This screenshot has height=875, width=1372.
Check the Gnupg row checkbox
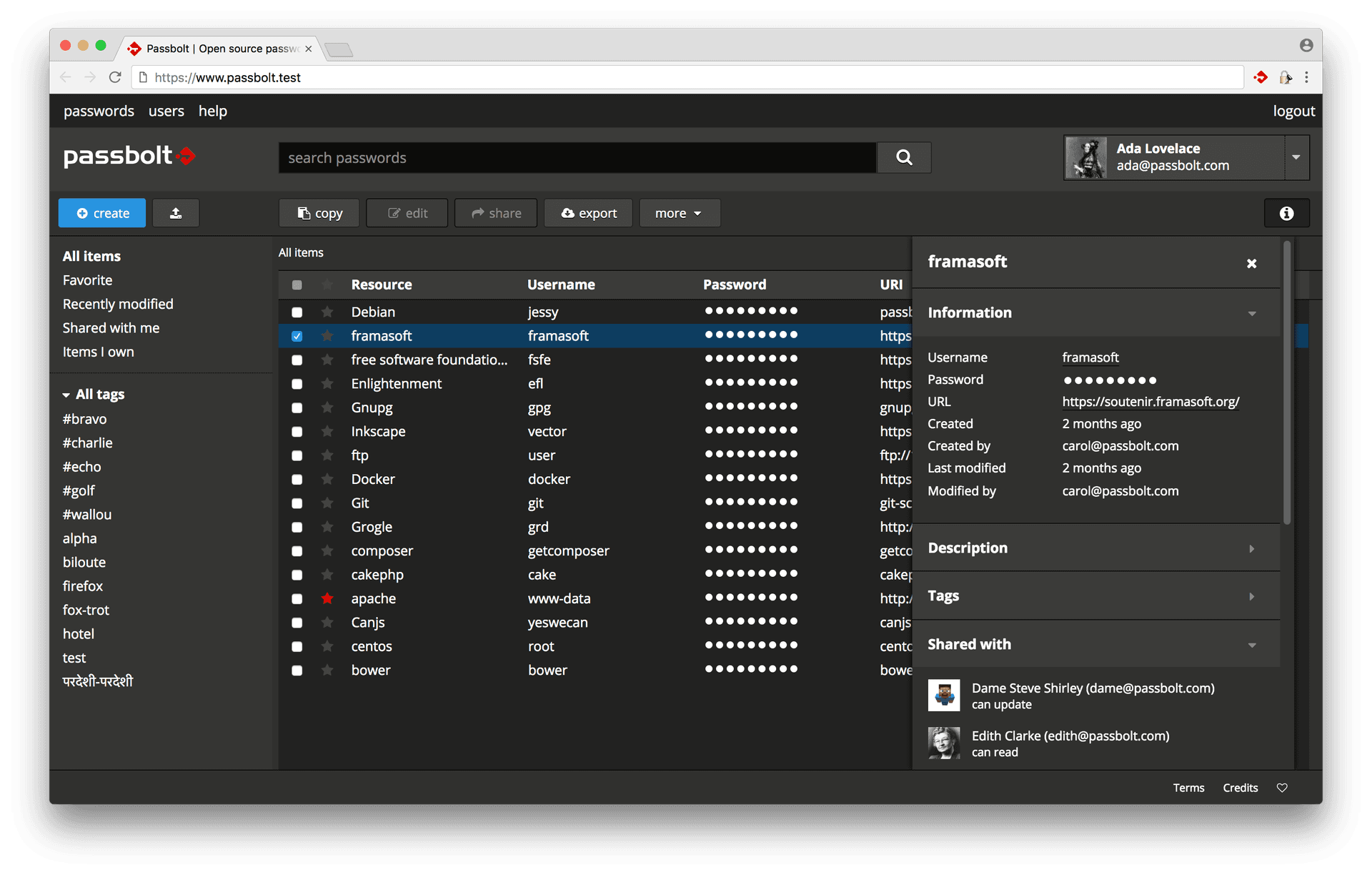coord(297,408)
